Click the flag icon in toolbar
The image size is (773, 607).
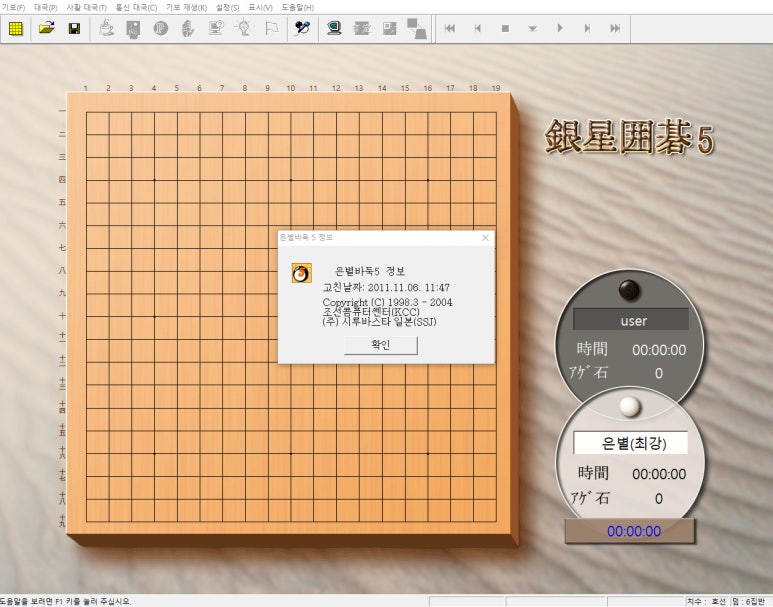pos(272,28)
